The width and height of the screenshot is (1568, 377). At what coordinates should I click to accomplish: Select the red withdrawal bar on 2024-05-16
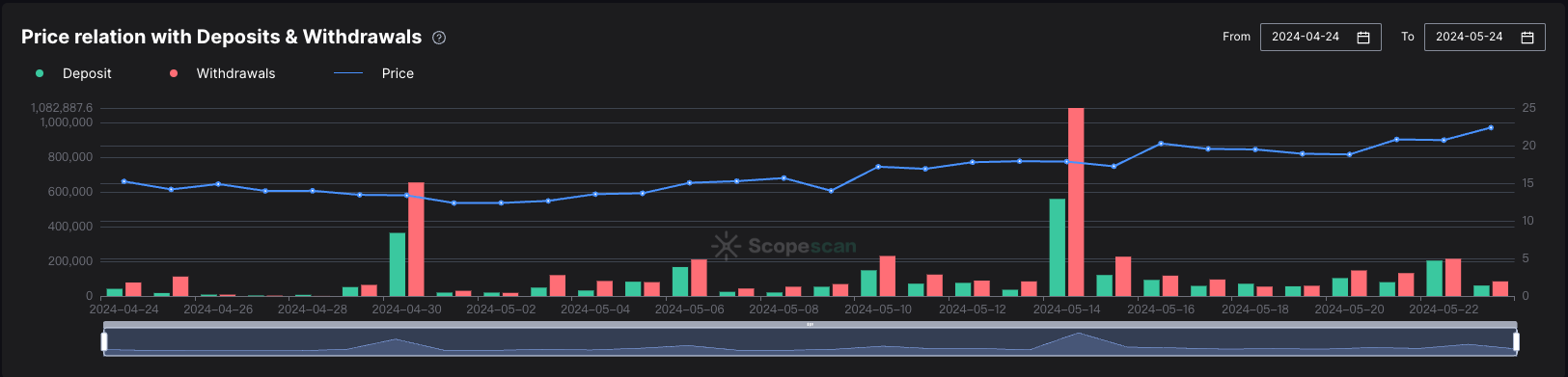(x=1170, y=285)
